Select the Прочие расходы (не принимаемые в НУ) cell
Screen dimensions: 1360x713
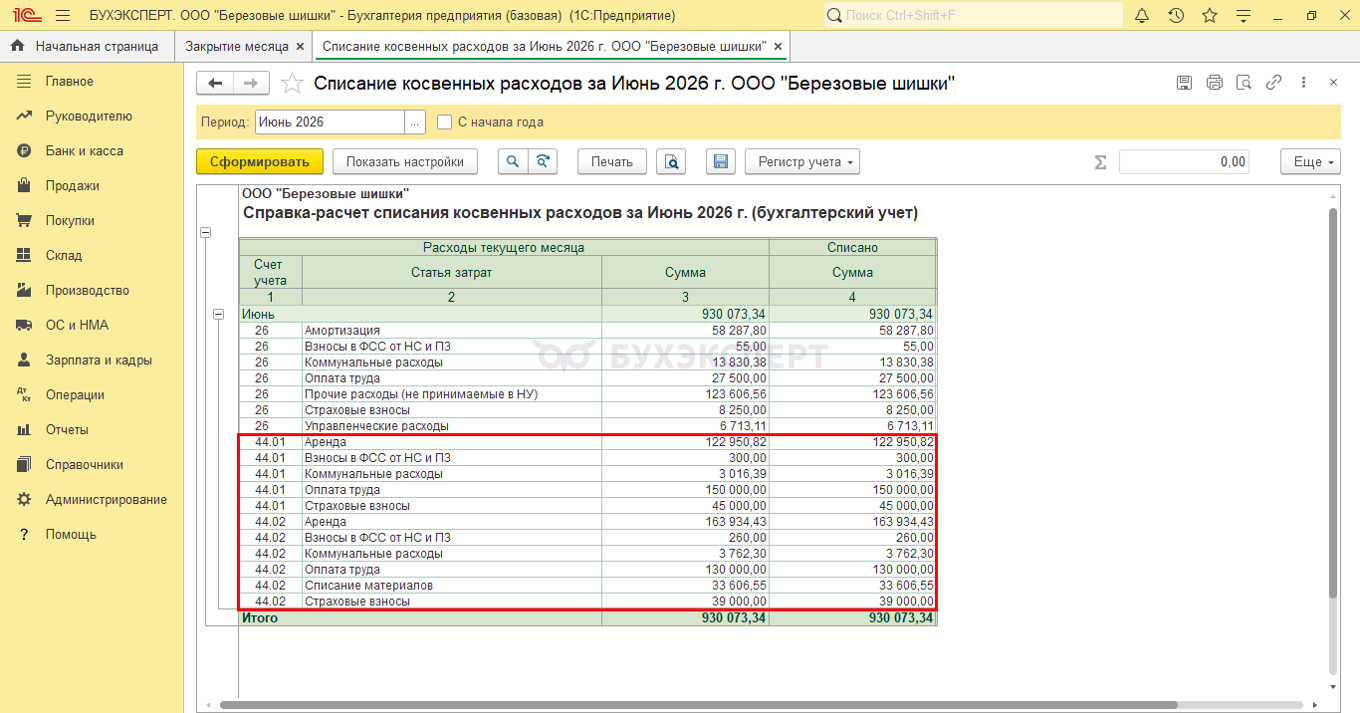click(x=452, y=394)
